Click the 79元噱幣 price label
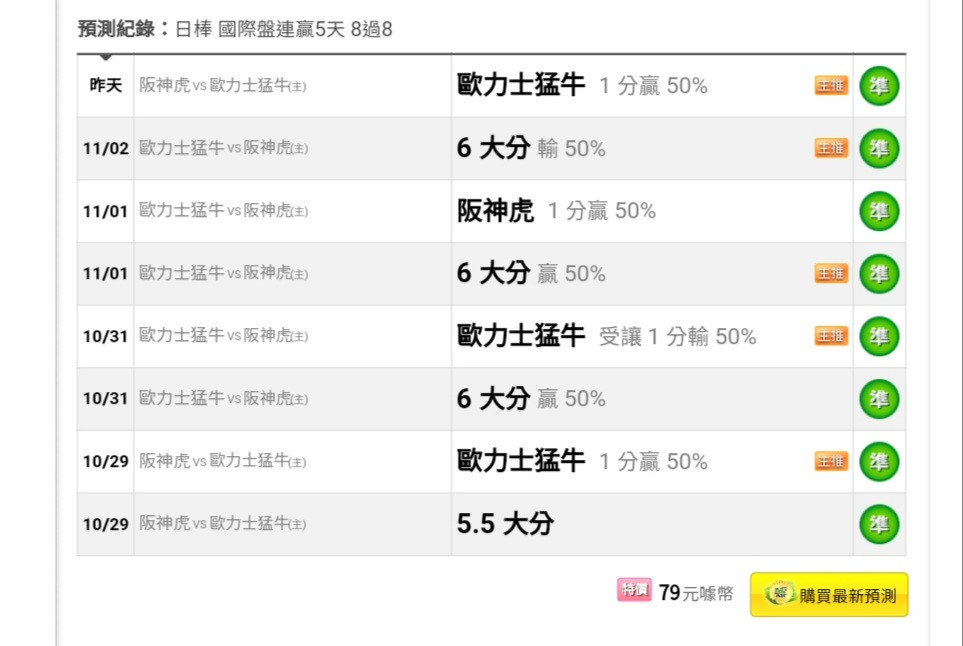The height and width of the screenshot is (646, 963). point(696,593)
